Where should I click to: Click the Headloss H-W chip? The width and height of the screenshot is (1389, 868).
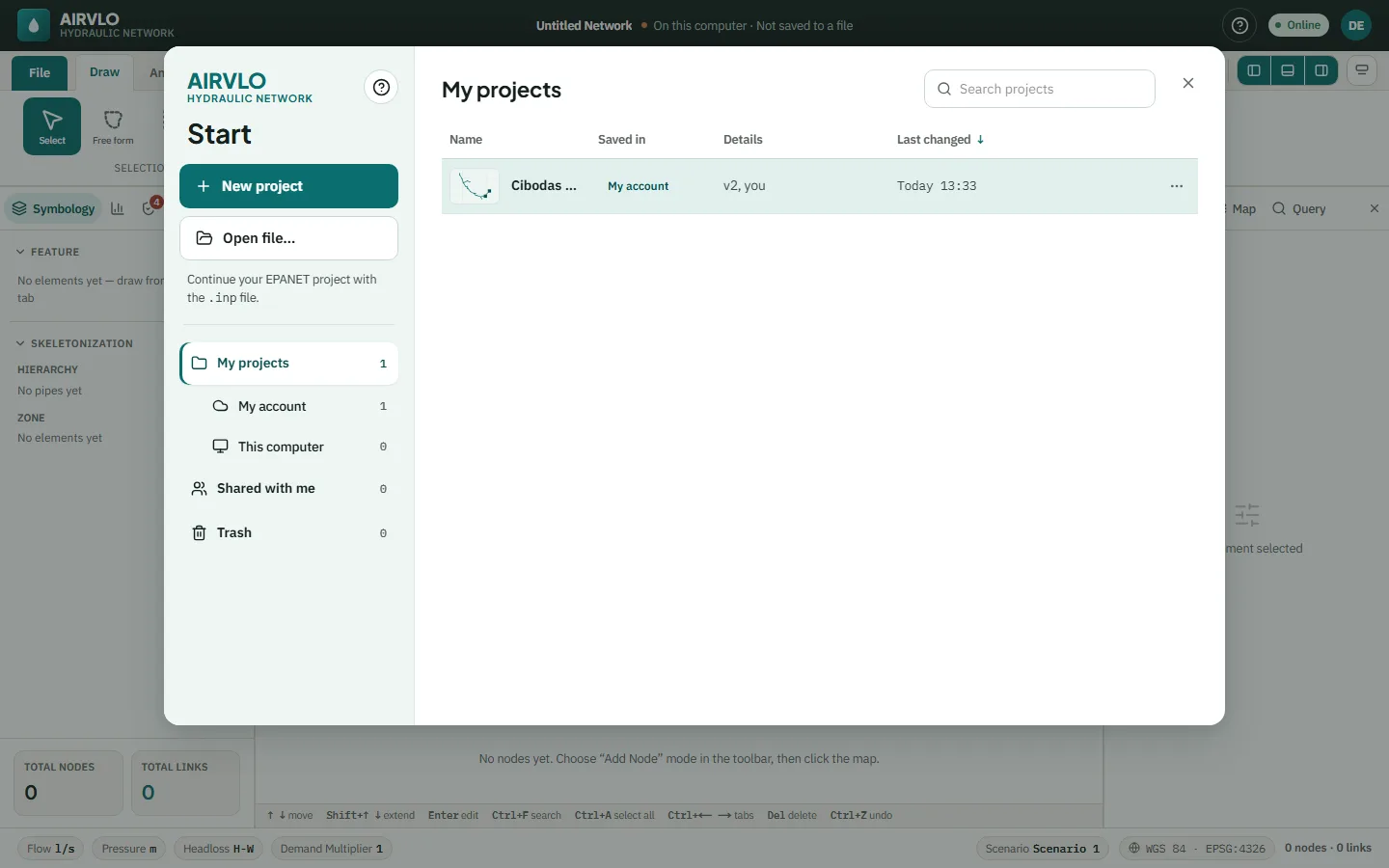coord(219,849)
